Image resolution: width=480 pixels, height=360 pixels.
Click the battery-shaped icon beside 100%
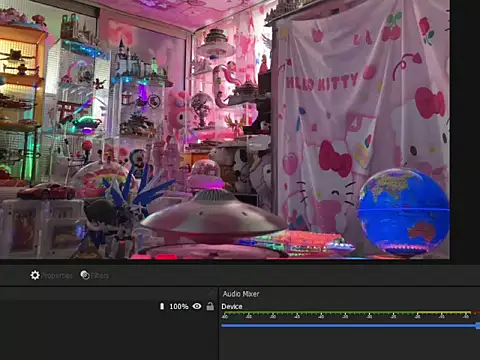162,306
